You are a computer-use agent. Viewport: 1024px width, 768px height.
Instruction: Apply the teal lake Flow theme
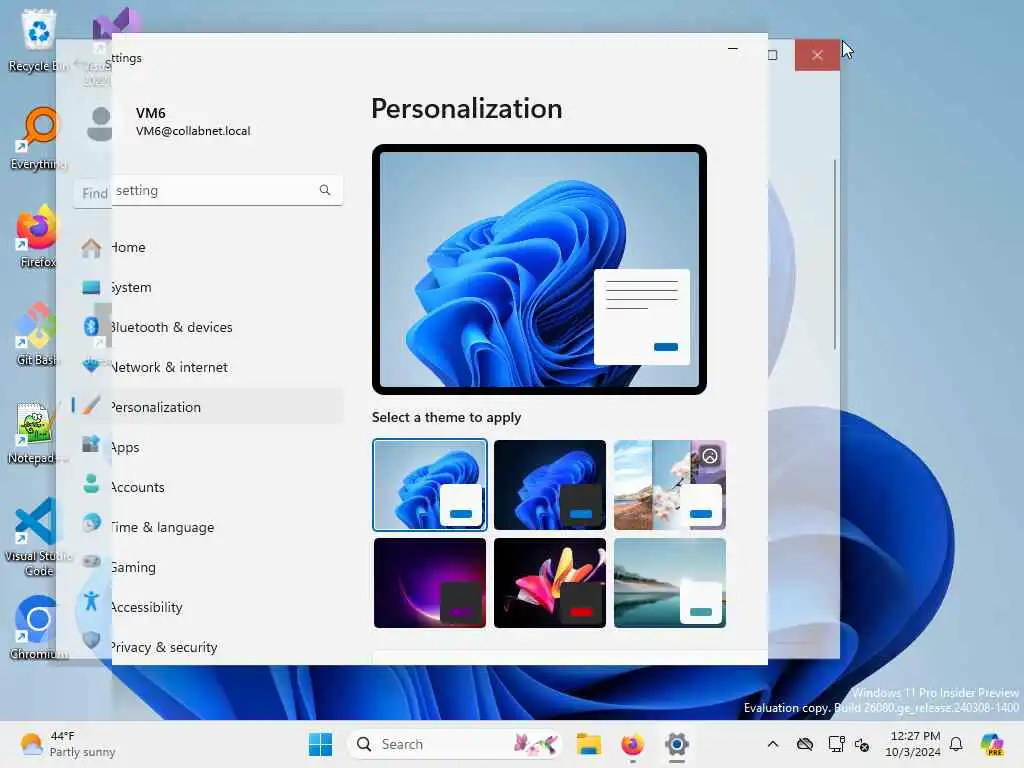[x=670, y=583]
